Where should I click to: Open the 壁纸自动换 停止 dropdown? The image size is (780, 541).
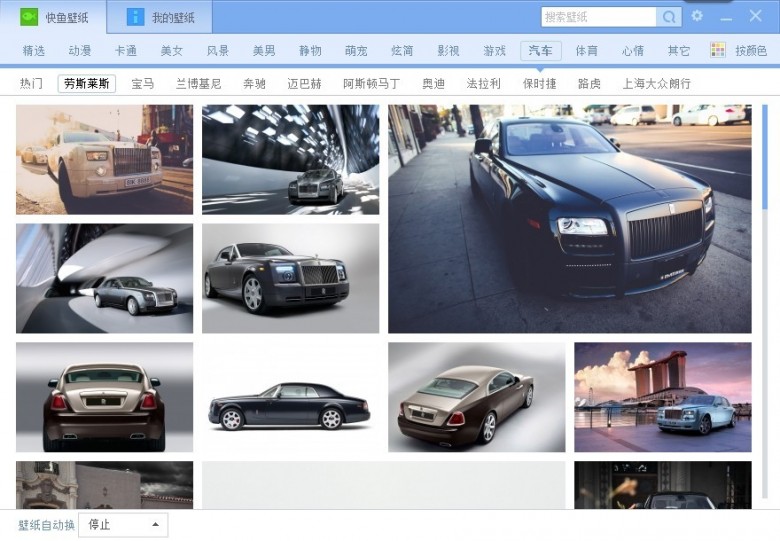(123, 525)
